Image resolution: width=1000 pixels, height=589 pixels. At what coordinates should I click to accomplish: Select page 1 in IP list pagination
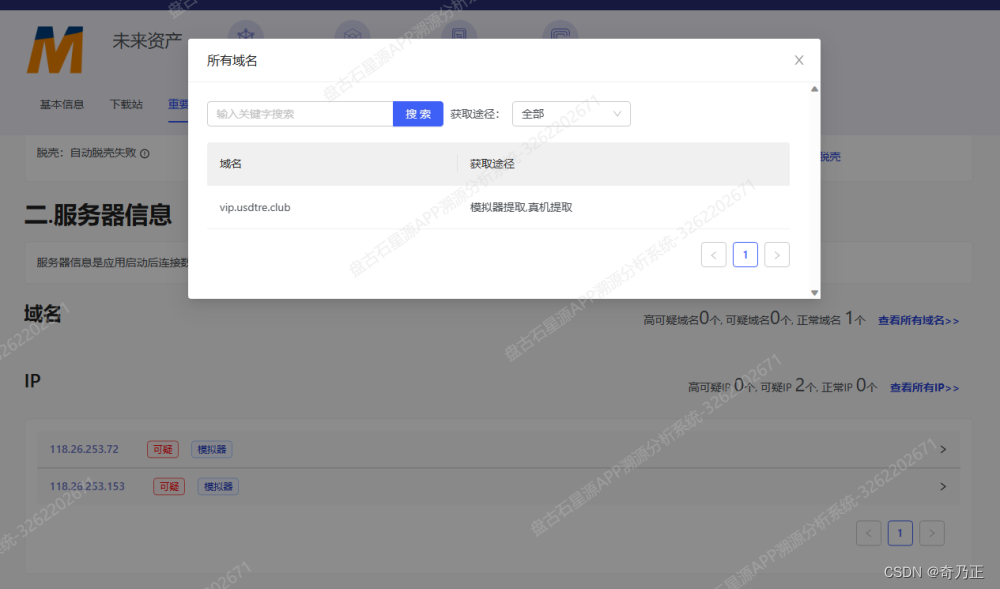point(900,533)
